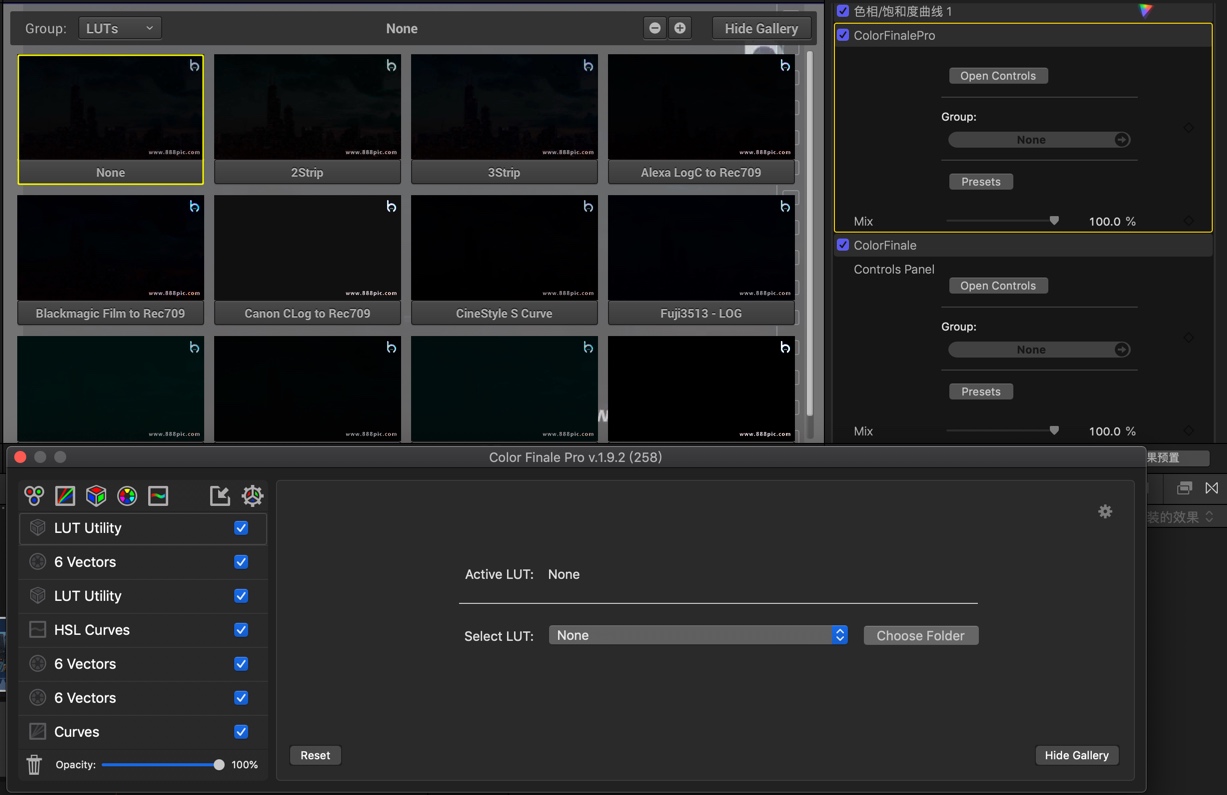This screenshot has height=795, width=1227.
Task: Open the Select LUT dropdown
Action: click(x=698, y=634)
